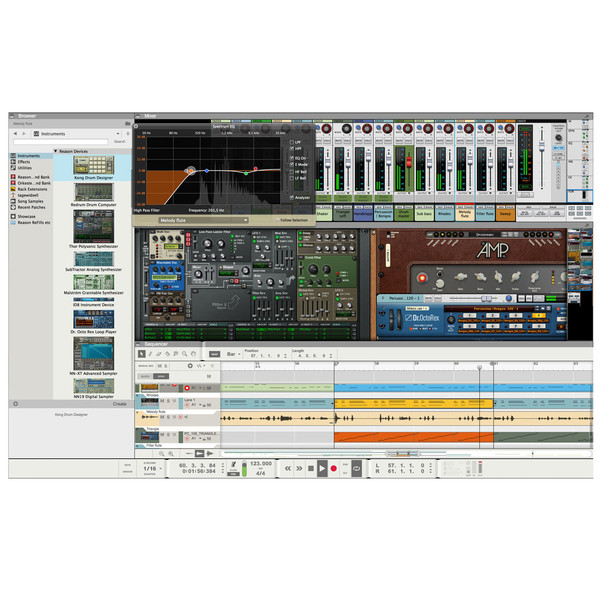Click the Sweep channel name label
This screenshot has width=600, height=600.
coord(505,214)
